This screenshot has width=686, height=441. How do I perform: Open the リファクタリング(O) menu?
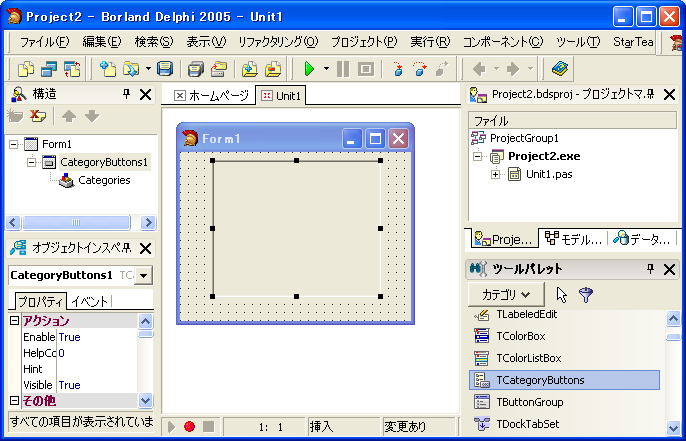[278, 42]
